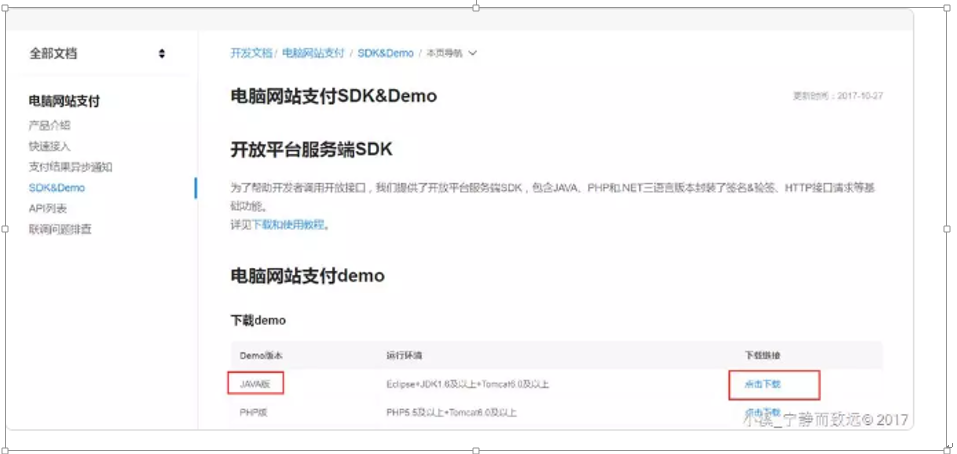
Task: Click 点击下载 for the JAVA版 demo
Action: pyautogui.click(x=762, y=384)
